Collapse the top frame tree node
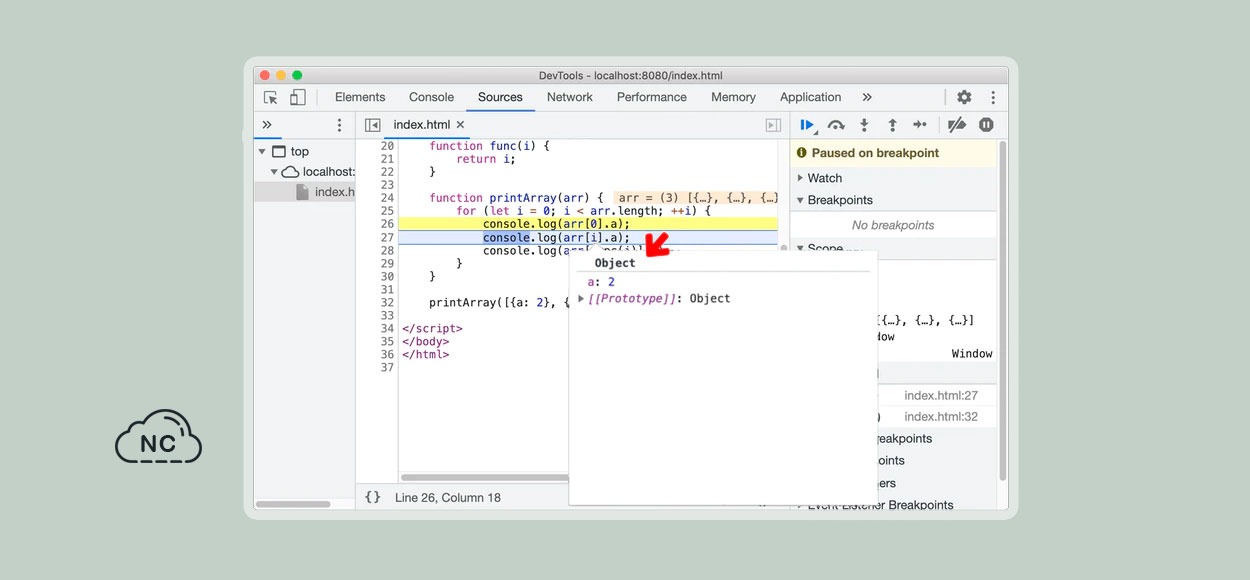 [x=262, y=152]
